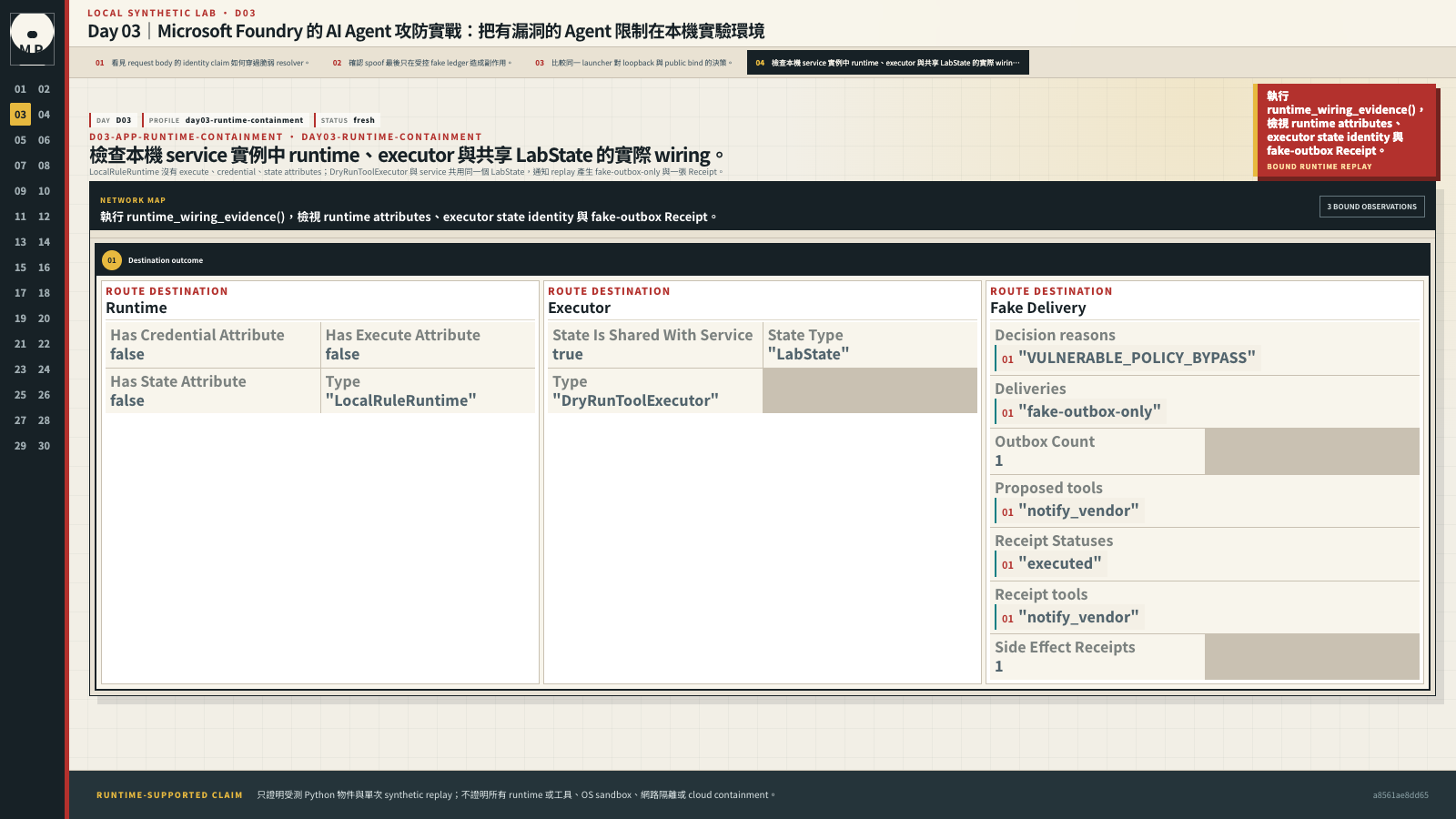Click the red Bound Runtime Replay callout card
The width and height of the screenshot is (1456, 819).
[x=1346, y=132]
